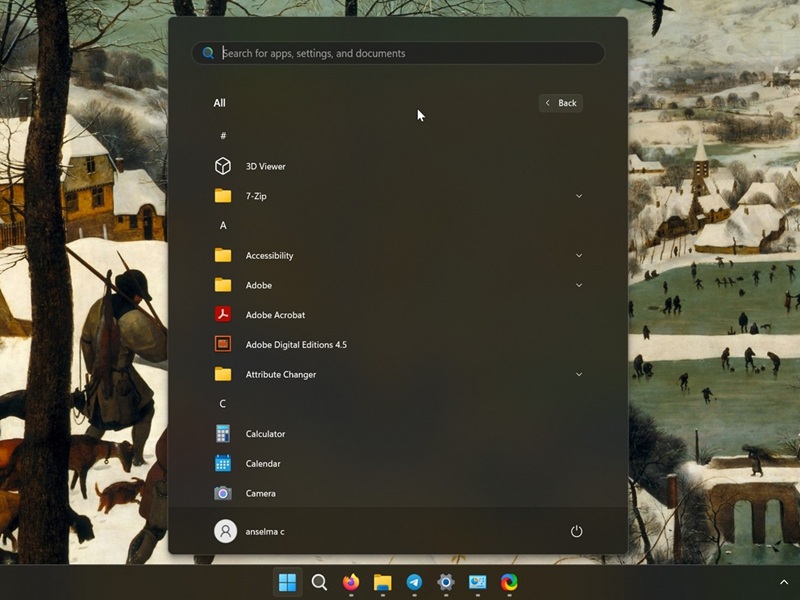Click 'Adobe Digital Editions 4.5' text
The image size is (800, 600).
pos(296,344)
